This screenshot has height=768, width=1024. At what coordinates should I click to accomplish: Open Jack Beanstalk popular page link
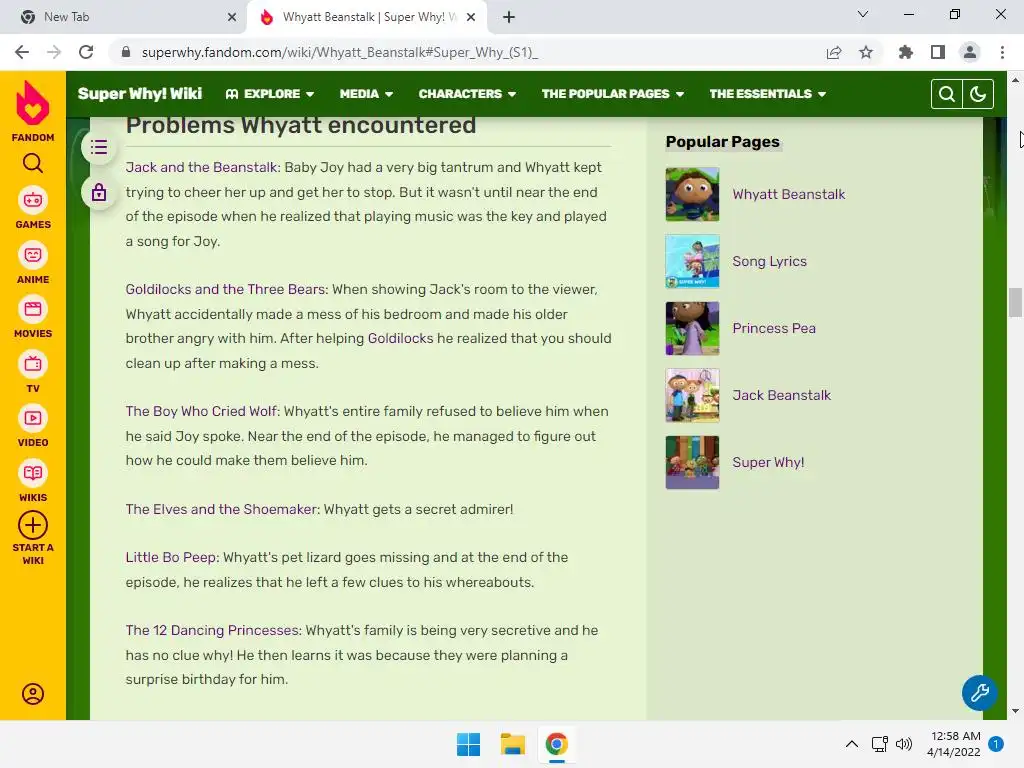click(781, 395)
